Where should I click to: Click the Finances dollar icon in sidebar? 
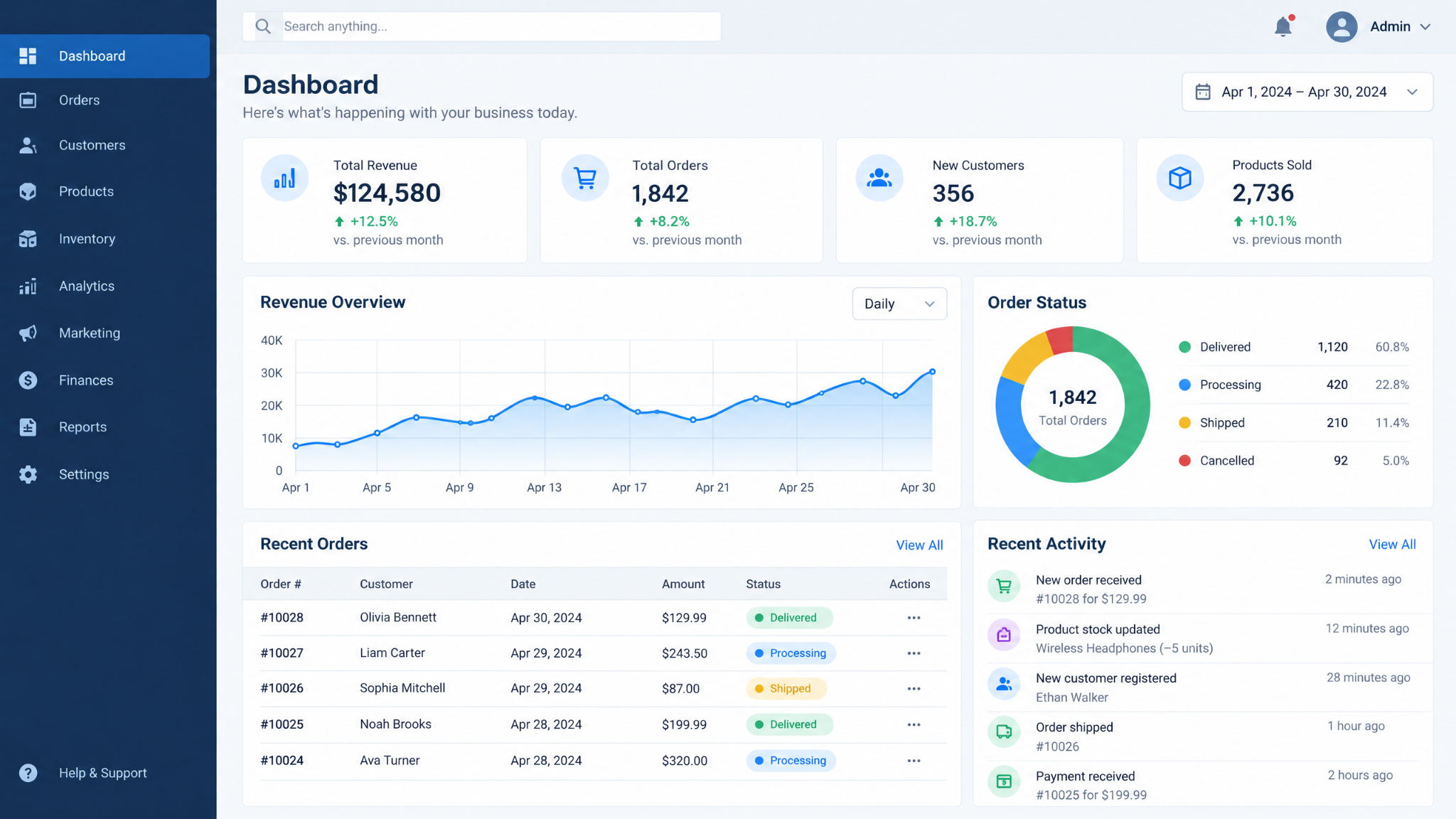click(x=28, y=380)
